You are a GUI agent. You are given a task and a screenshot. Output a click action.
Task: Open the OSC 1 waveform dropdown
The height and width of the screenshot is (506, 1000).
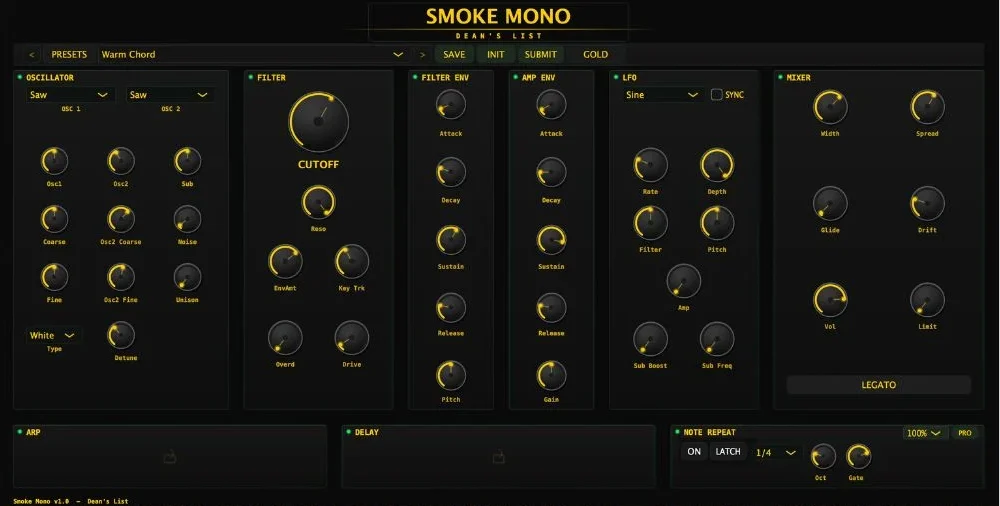70,95
